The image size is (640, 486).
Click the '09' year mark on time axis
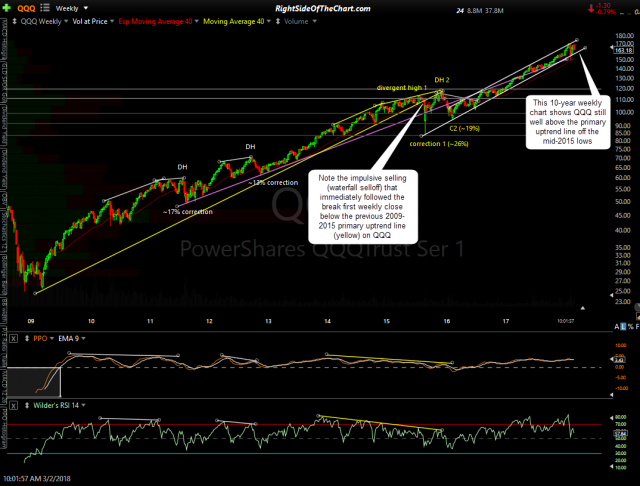(x=31, y=321)
